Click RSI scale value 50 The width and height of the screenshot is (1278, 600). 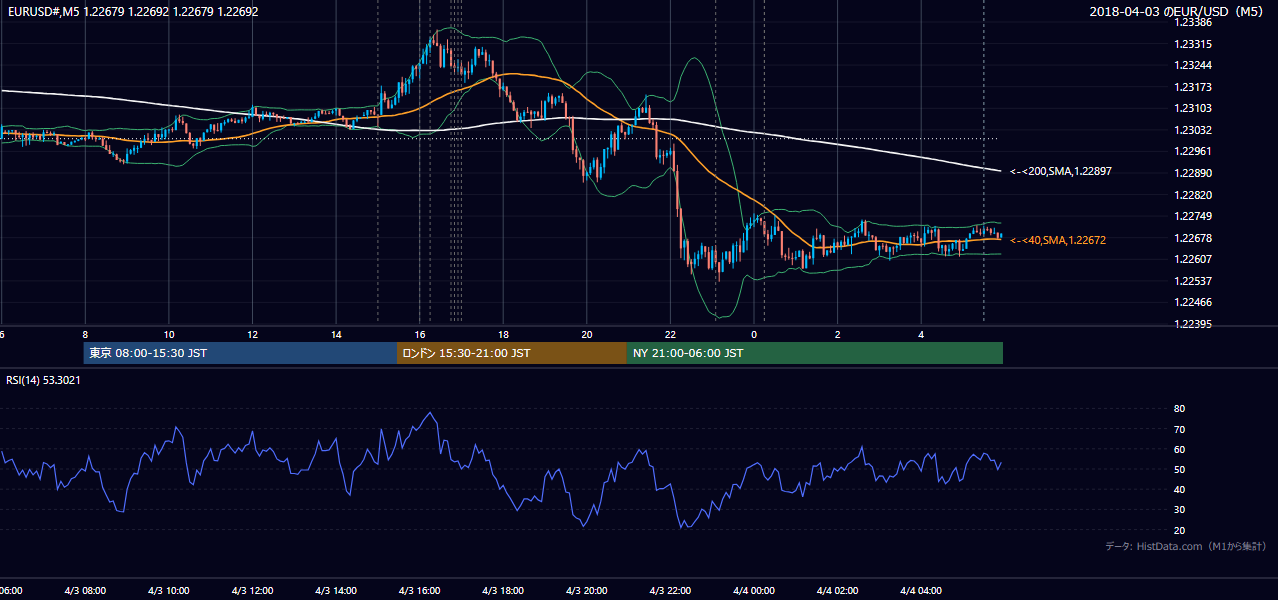pos(1180,469)
